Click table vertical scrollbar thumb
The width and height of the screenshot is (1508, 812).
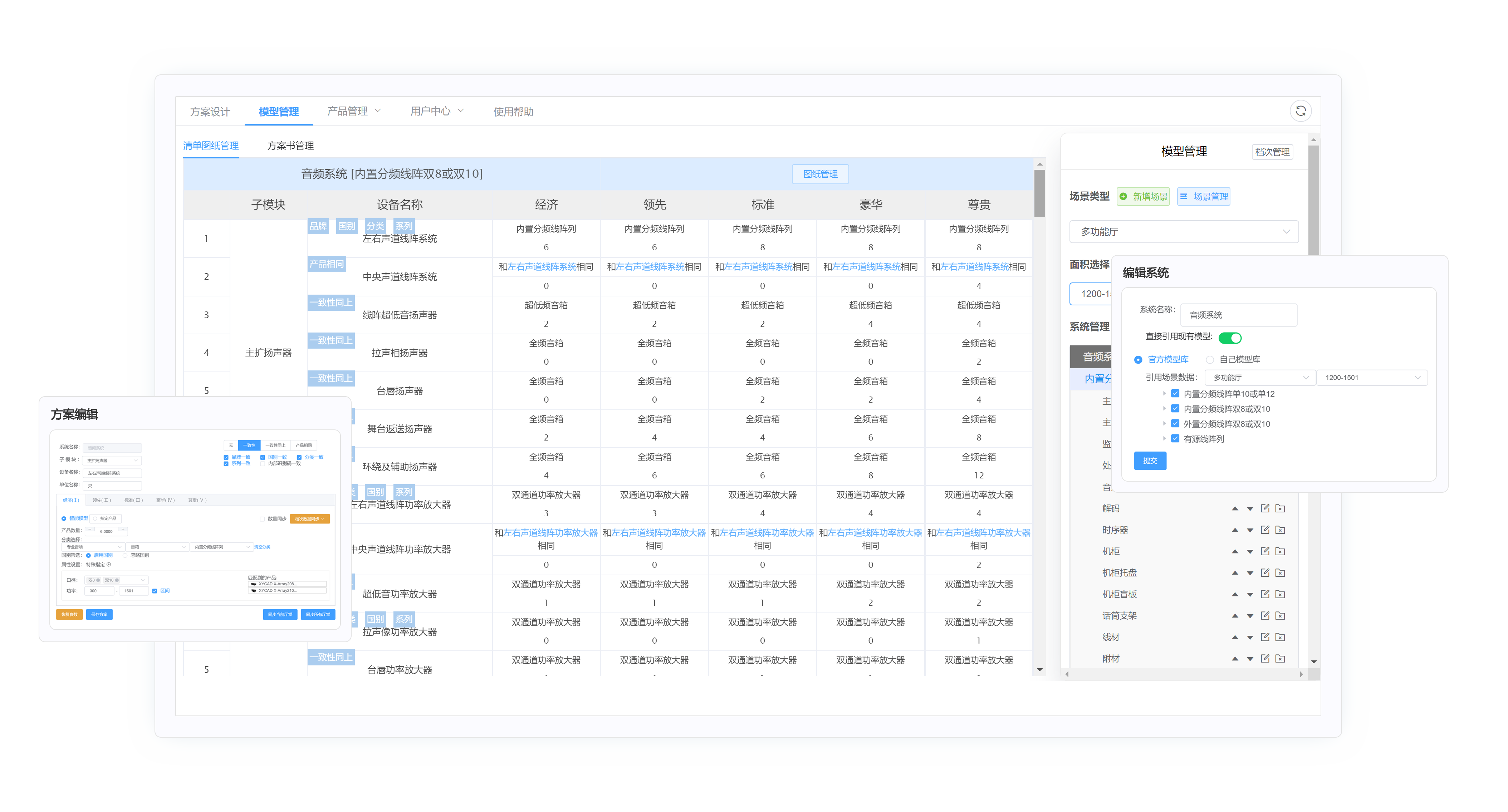click(1039, 193)
